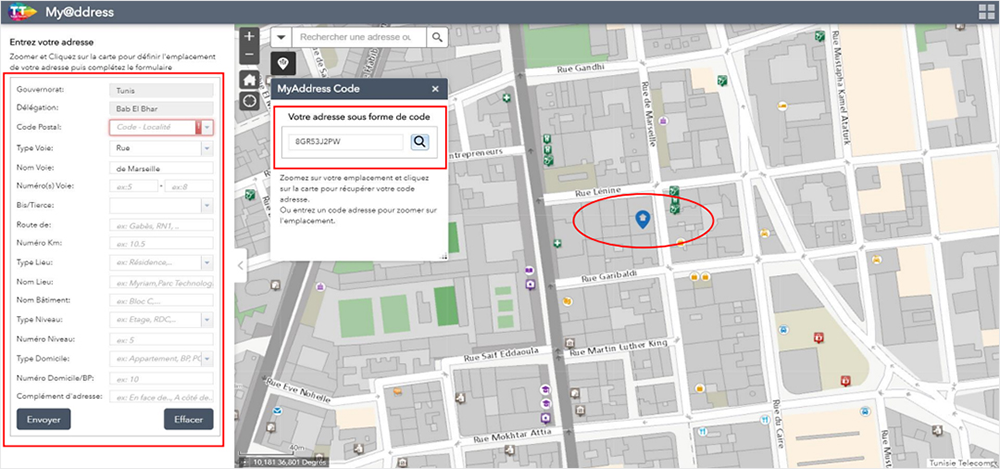Zoom out on the map
Viewport: 1000px width, 469px height.
coord(249,54)
